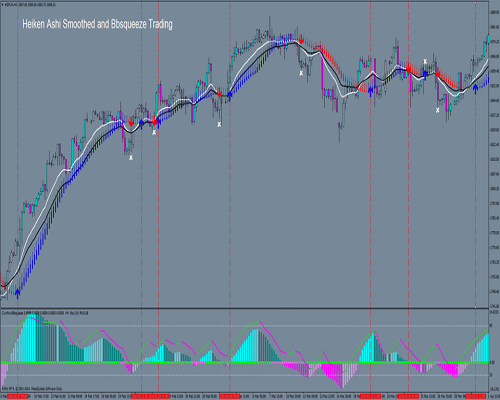The height and width of the screenshot is (400, 500).
Task: Click the white X marker just below the chart's peak
Action: coord(301,73)
